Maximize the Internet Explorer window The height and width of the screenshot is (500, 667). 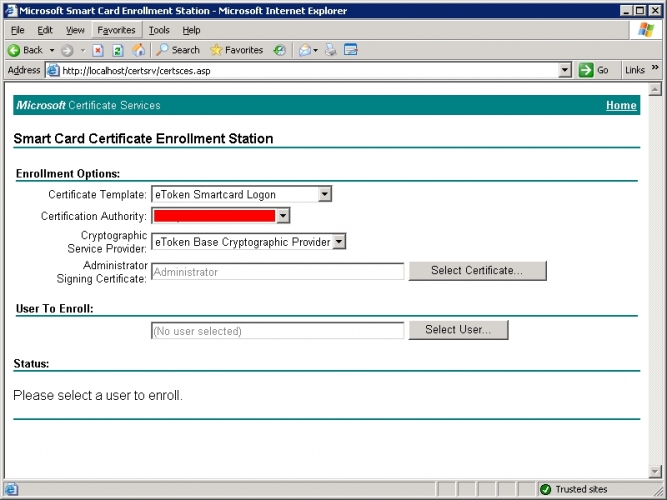(x=640, y=11)
